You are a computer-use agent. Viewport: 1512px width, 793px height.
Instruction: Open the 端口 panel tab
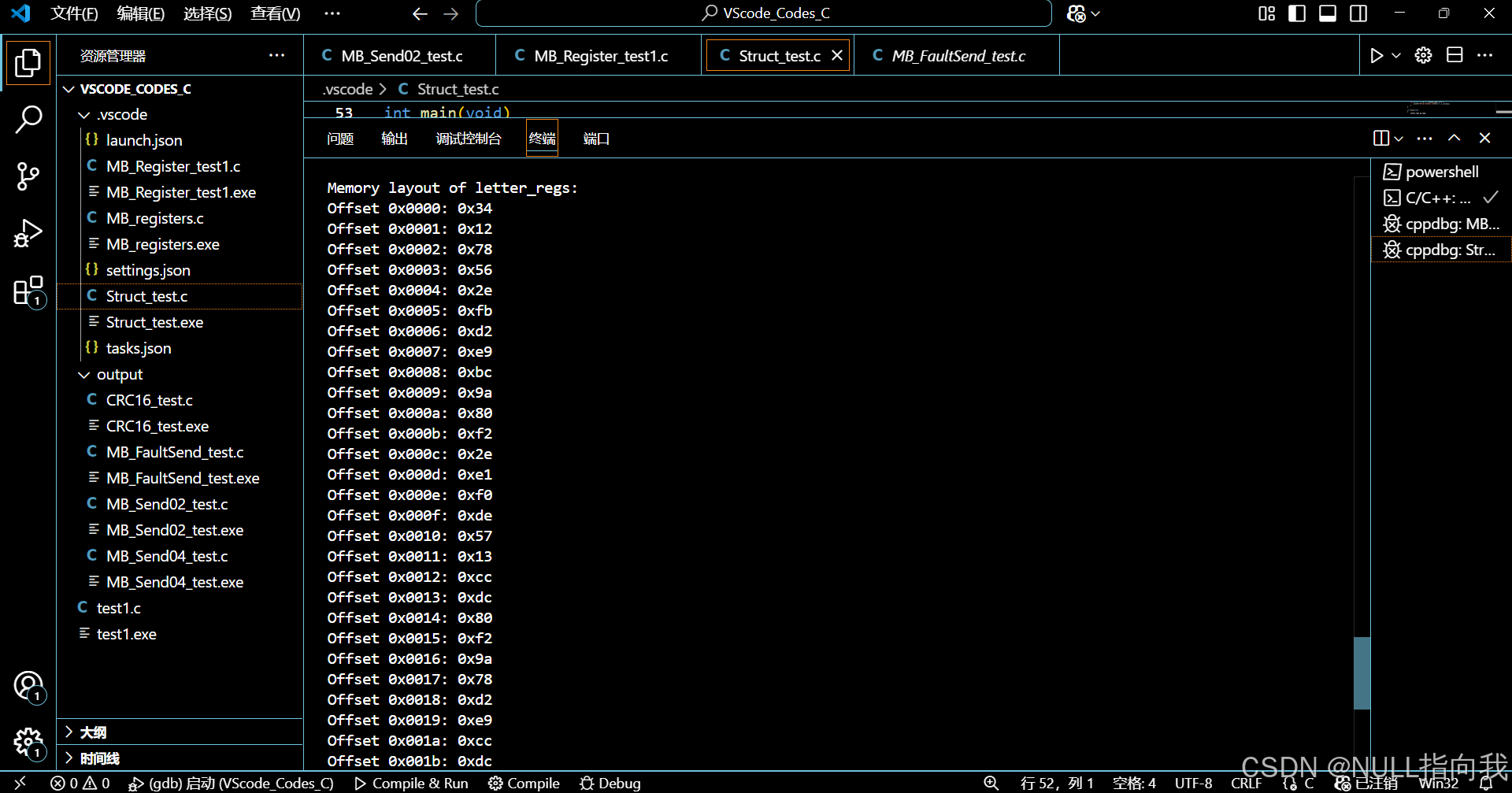[x=596, y=139]
